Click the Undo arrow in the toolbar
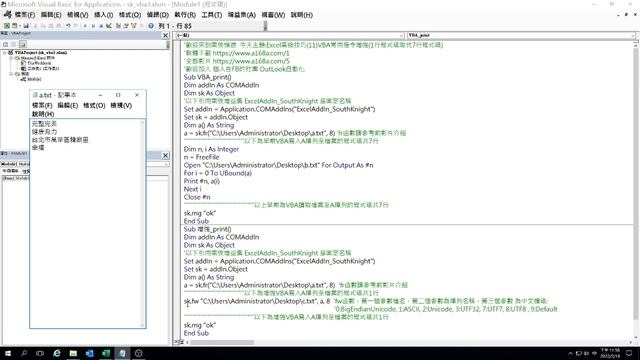The height and width of the screenshot is (360, 640). (x=69, y=26)
